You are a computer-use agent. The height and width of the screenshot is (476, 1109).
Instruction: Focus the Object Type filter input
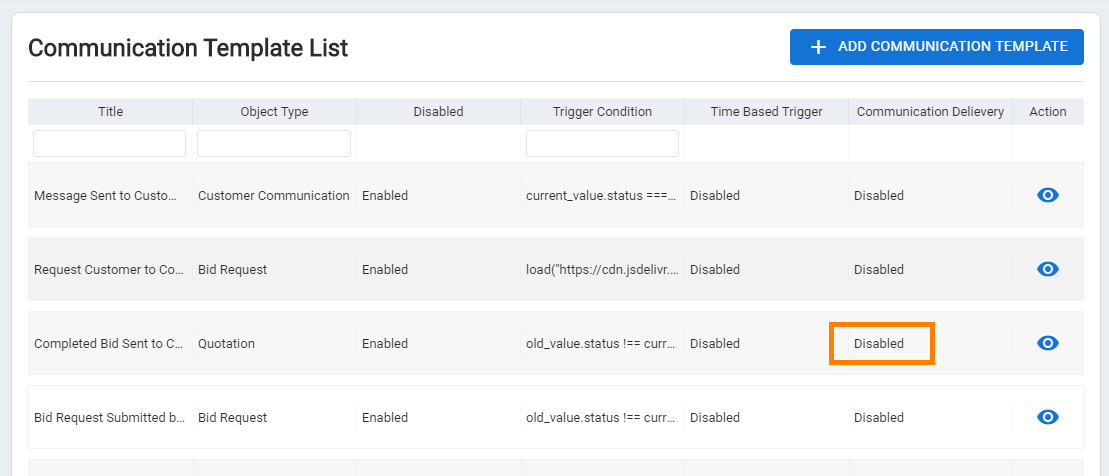click(274, 144)
